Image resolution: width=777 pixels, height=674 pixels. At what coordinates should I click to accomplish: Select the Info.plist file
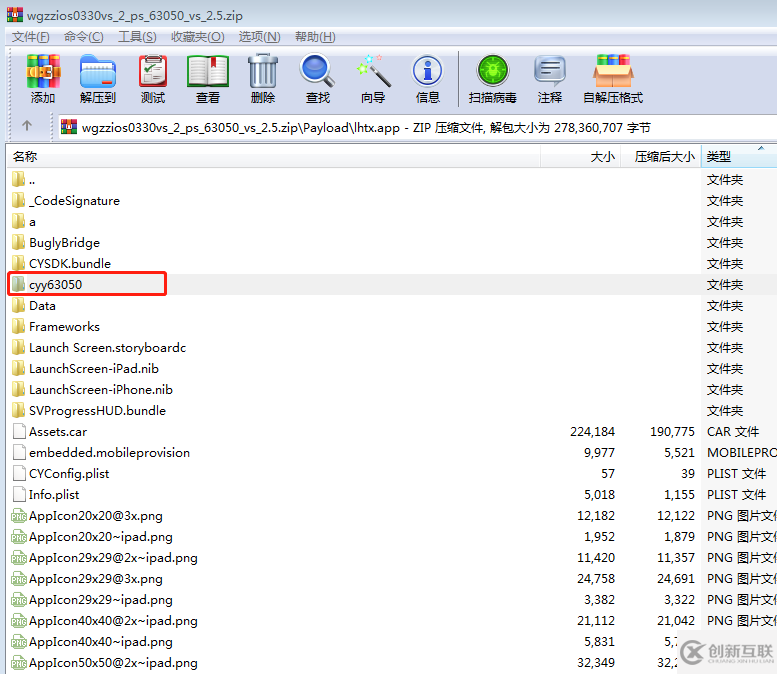tap(45, 495)
